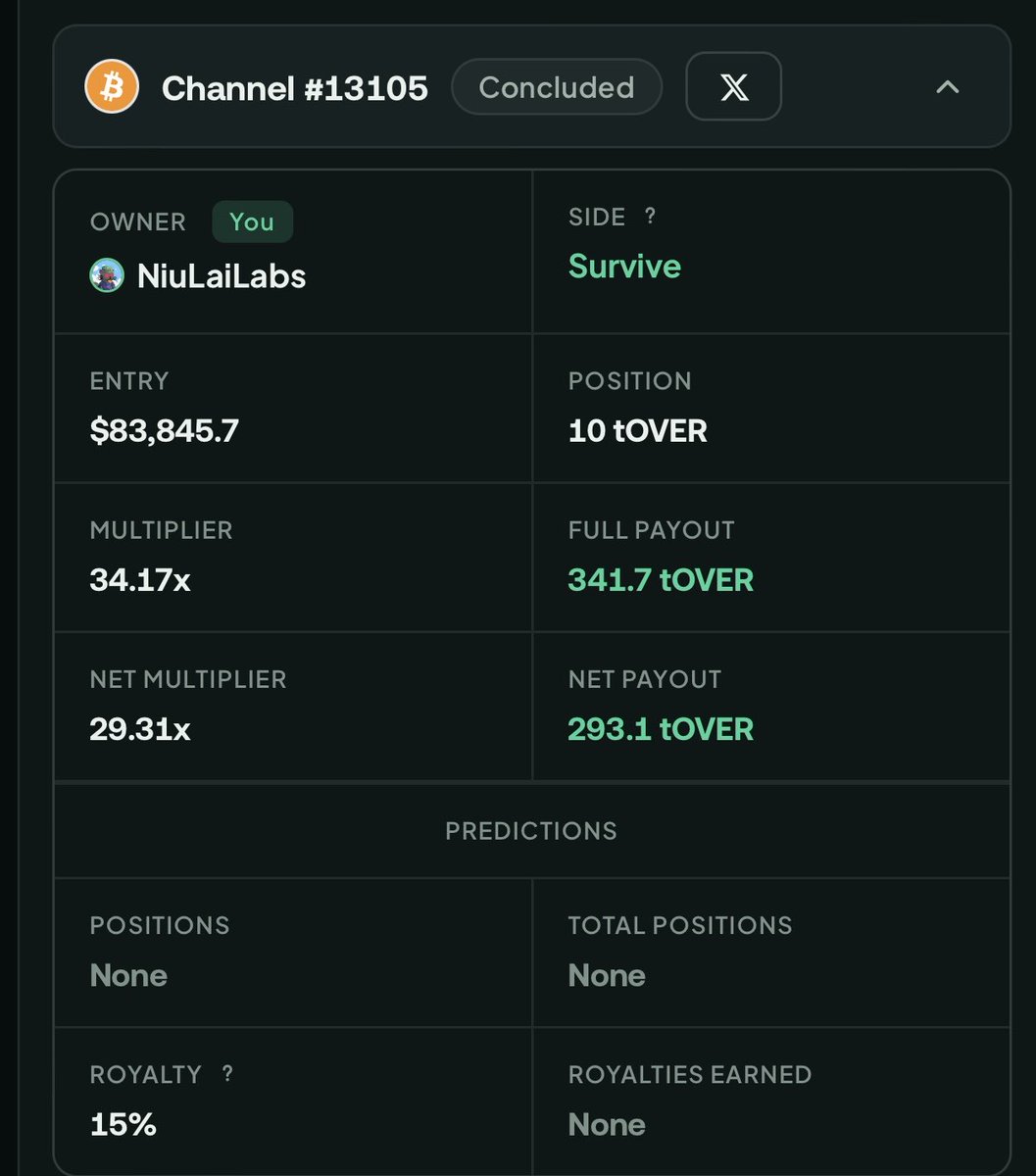Click the NiuLaiLabs avatar icon
Viewport: 1036px width, 1176px height.
pos(107,275)
